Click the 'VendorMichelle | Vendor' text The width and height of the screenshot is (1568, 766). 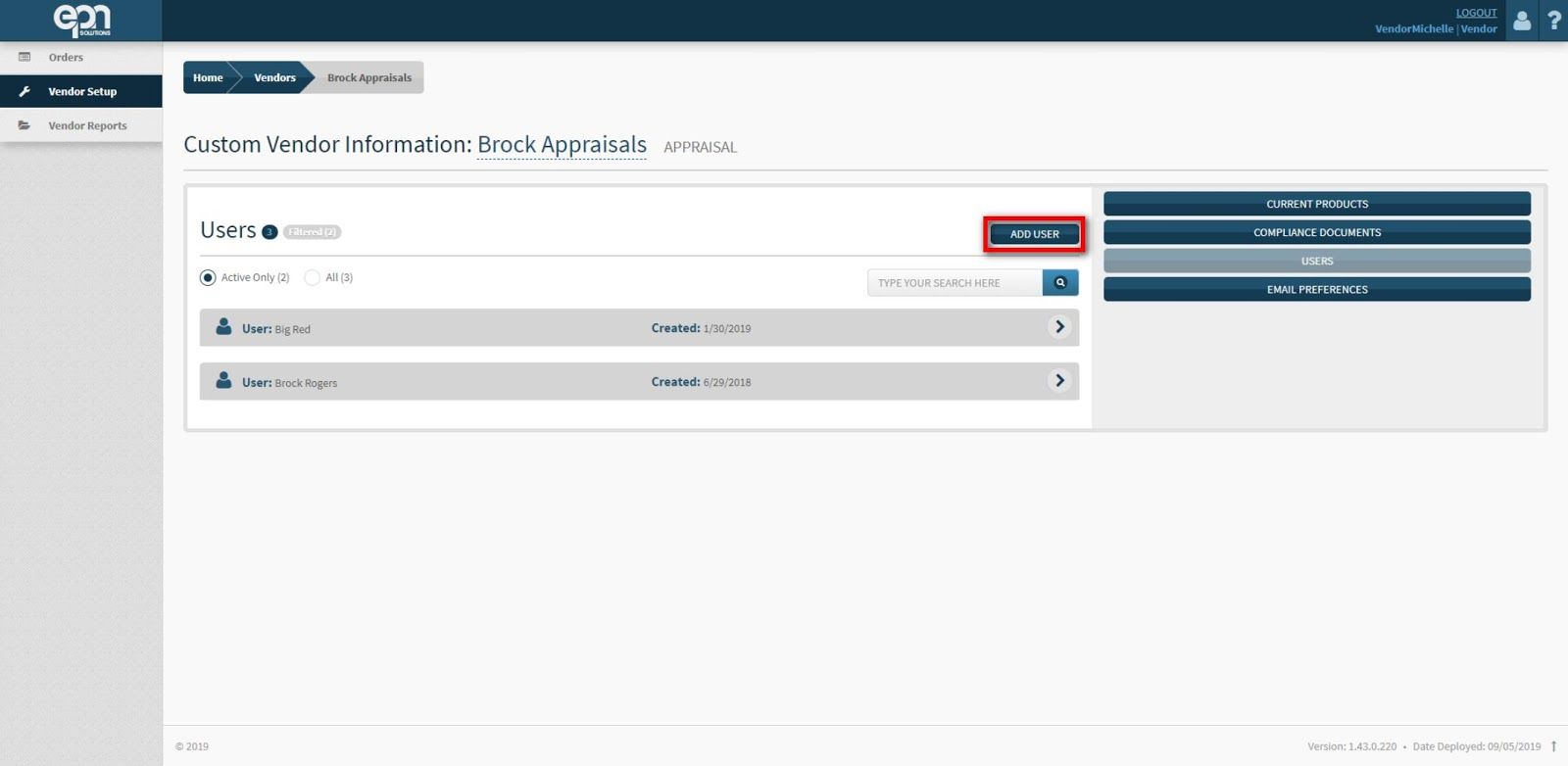tap(1436, 28)
